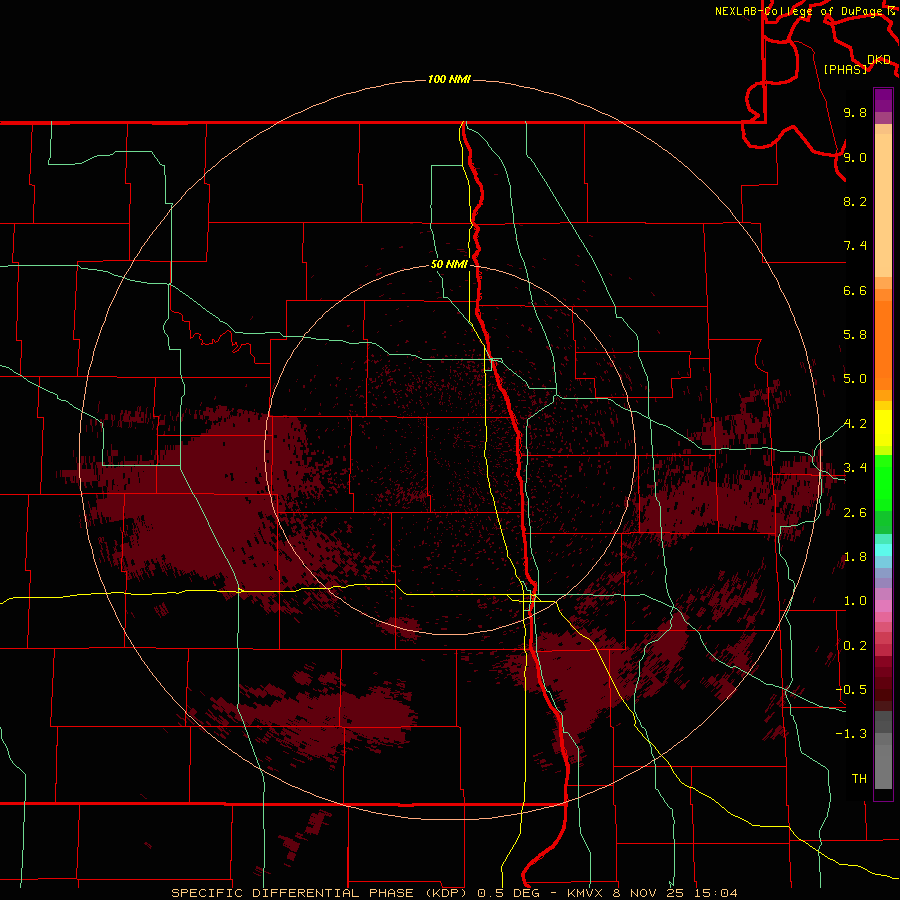The width and height of the screenshot is (900, 900).
Task: Click the SPECIFIC DIFFERENTIAL PHASE (KDP) caption
Action: pyautogui.click(x=321, y=893)
